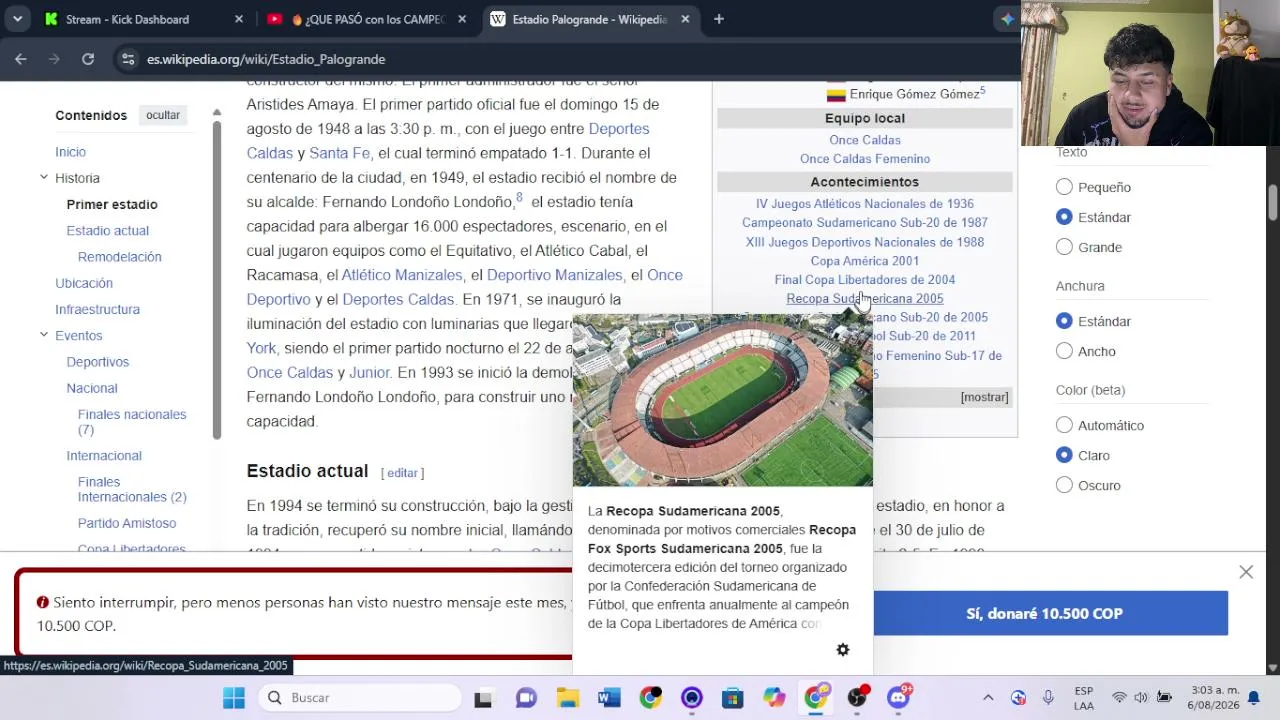The image size is (1280, 720).
Task: Close the Stream - Kick Dashboard tab
Action: [239, 19]
